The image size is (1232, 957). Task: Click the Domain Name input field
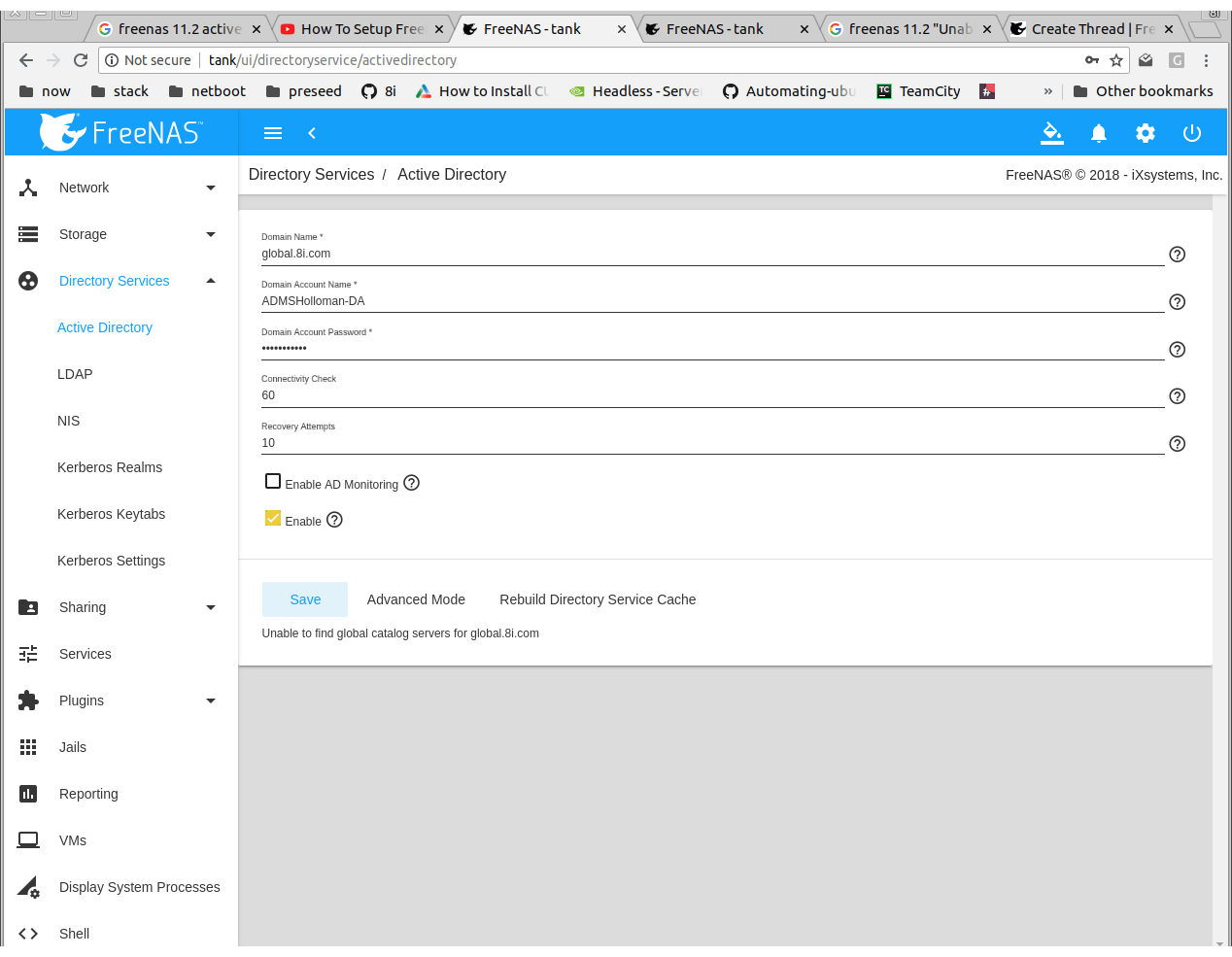click(712, 254)
